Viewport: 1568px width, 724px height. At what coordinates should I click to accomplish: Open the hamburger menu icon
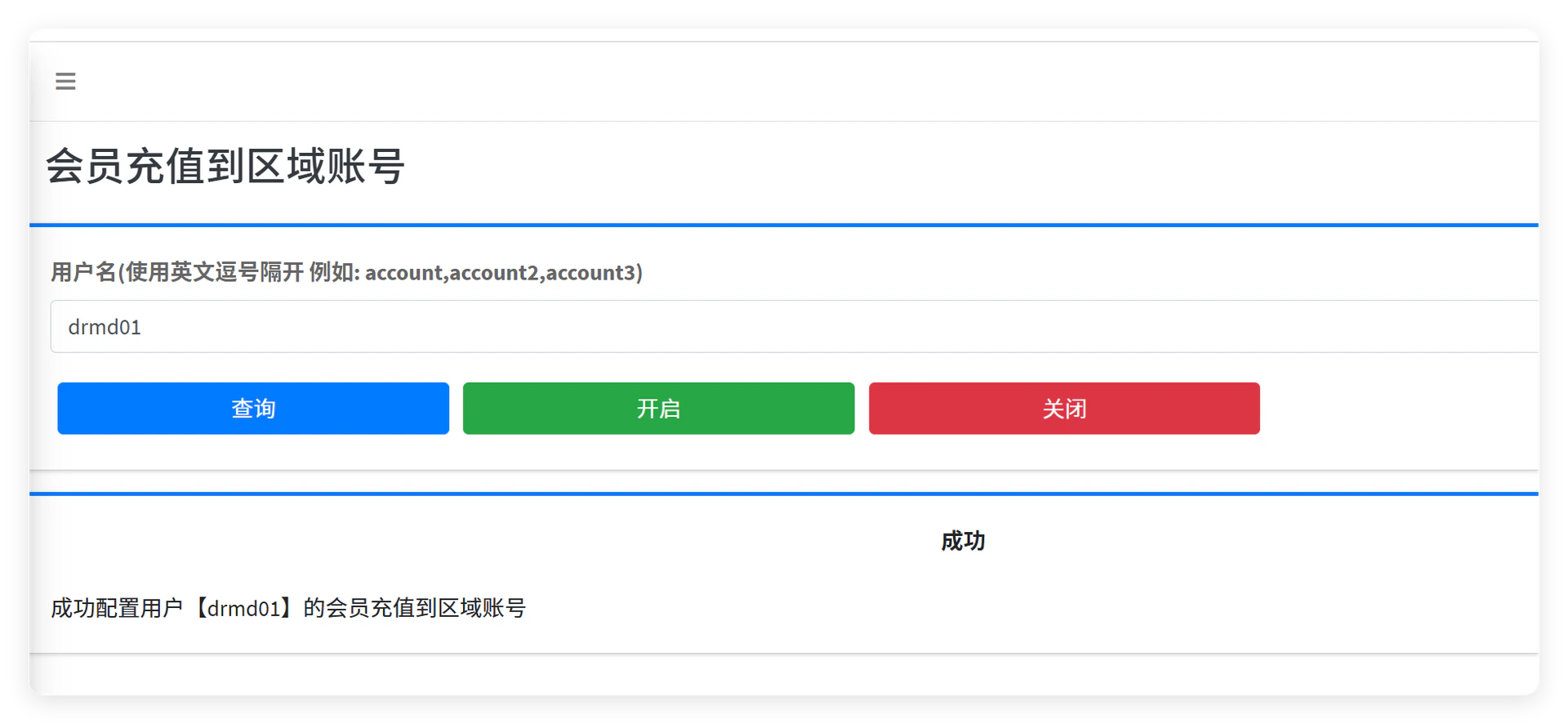pos(65,81)
